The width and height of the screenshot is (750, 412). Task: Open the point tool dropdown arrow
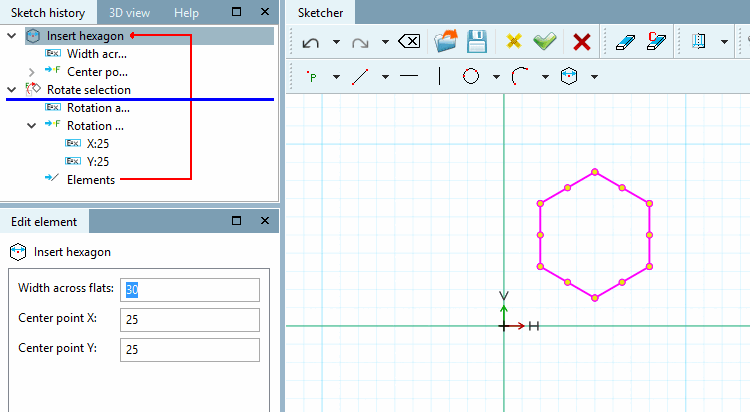pyautogui.click(x=337, y=77)
